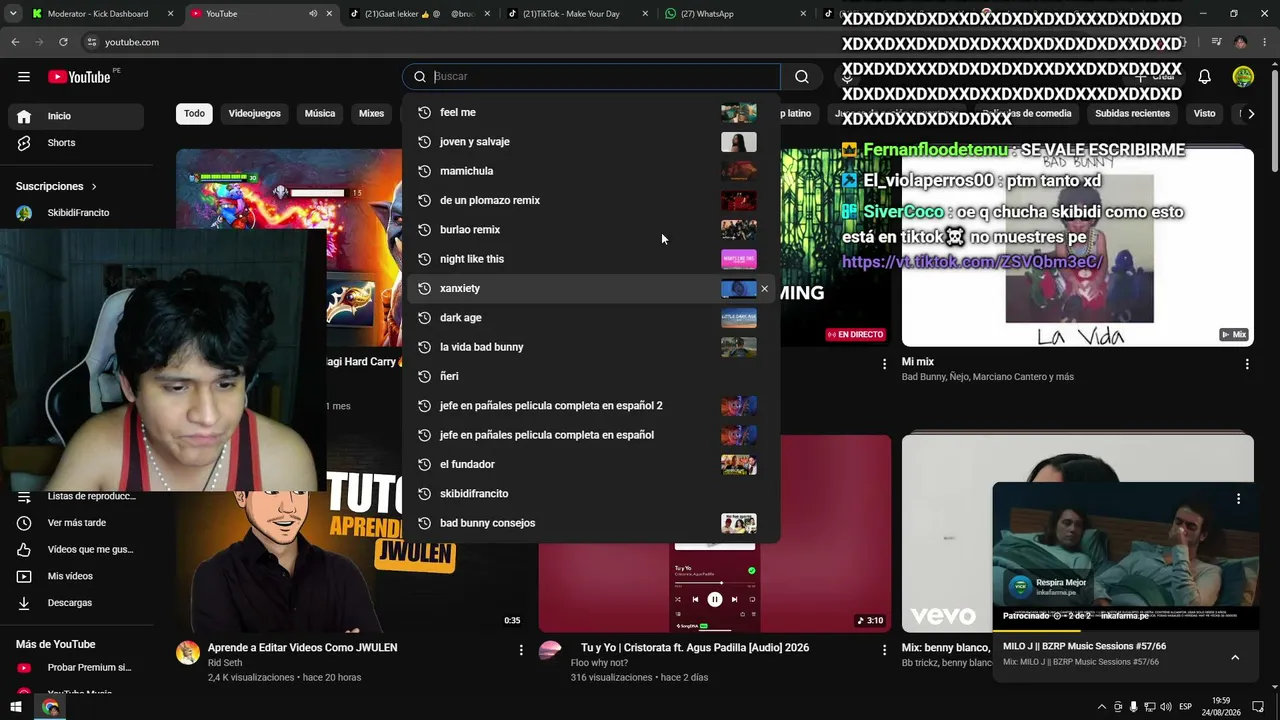
Task: Click Probar Premium in sidebar
Action: click(x=76, y=668)
